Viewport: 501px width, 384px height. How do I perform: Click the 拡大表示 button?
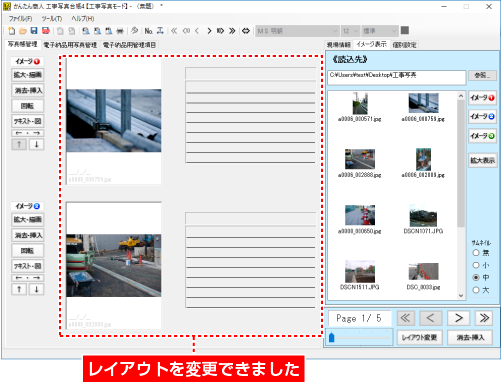tap(482, 160)
